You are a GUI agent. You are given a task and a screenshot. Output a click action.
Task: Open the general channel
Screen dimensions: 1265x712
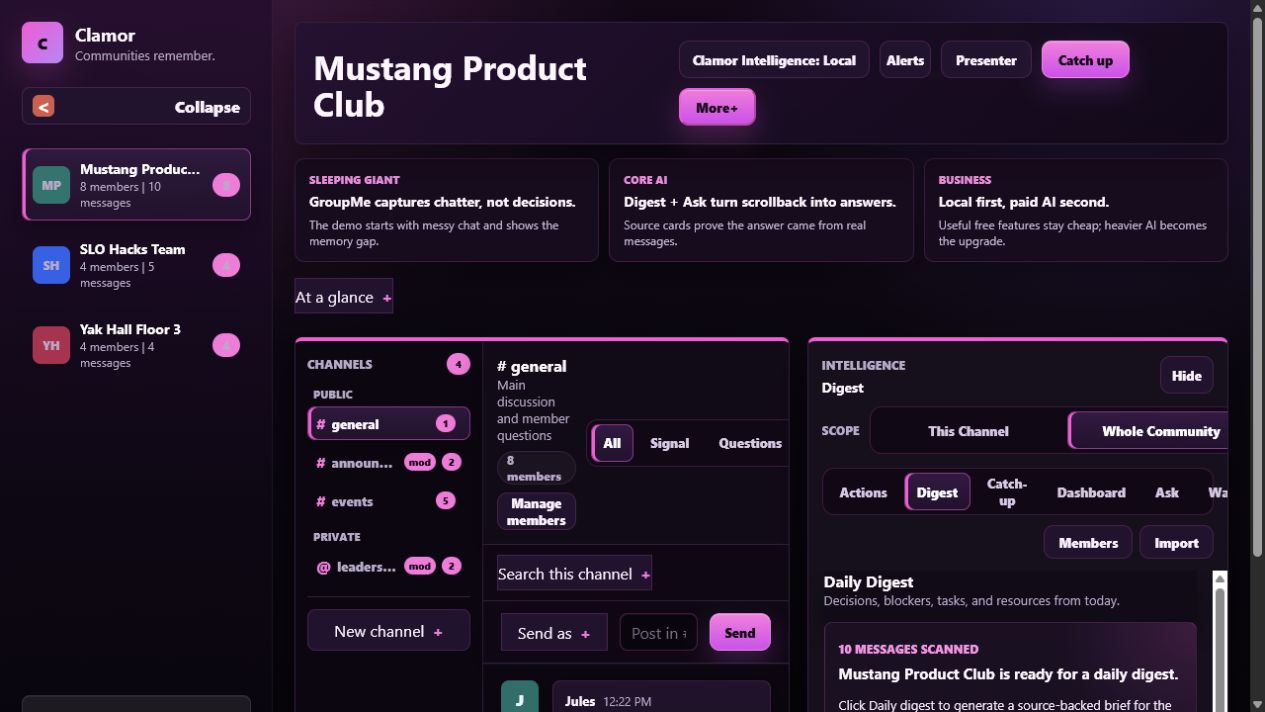point(388,424)
